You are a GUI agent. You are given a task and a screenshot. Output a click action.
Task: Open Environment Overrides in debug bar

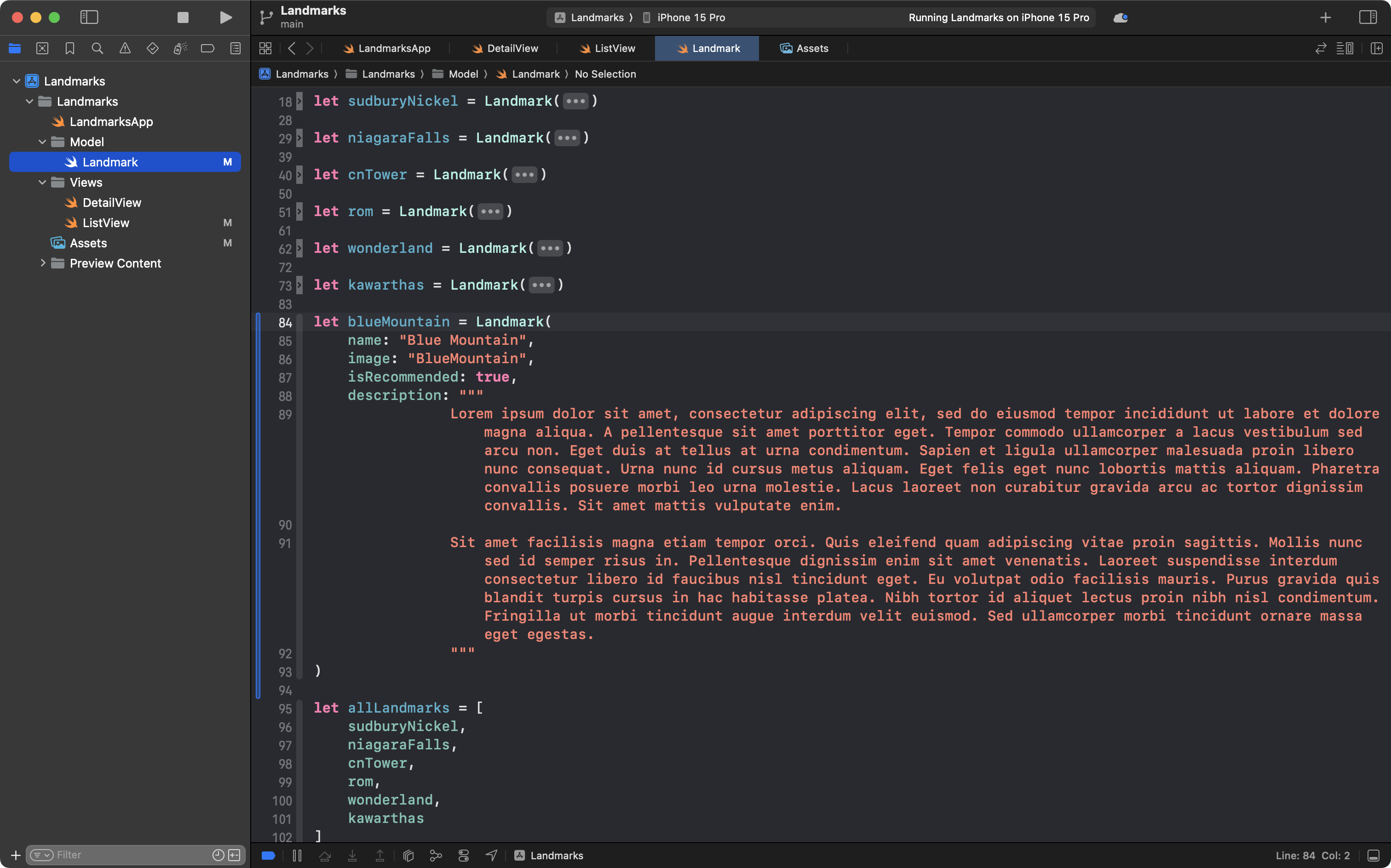(x=464, y=855)
